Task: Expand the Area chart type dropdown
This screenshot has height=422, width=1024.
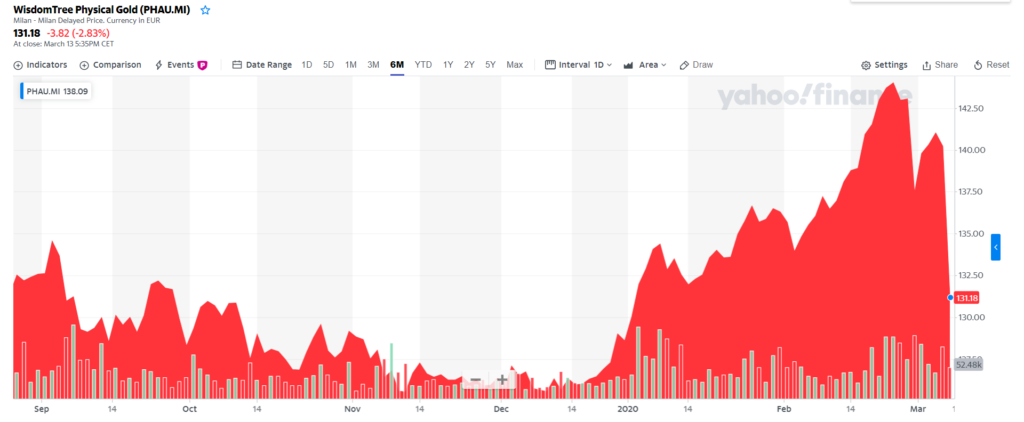Action: (645, 65)
